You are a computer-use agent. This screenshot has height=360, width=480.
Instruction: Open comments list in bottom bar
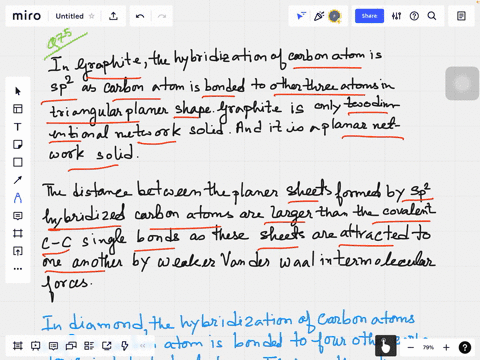53,346
